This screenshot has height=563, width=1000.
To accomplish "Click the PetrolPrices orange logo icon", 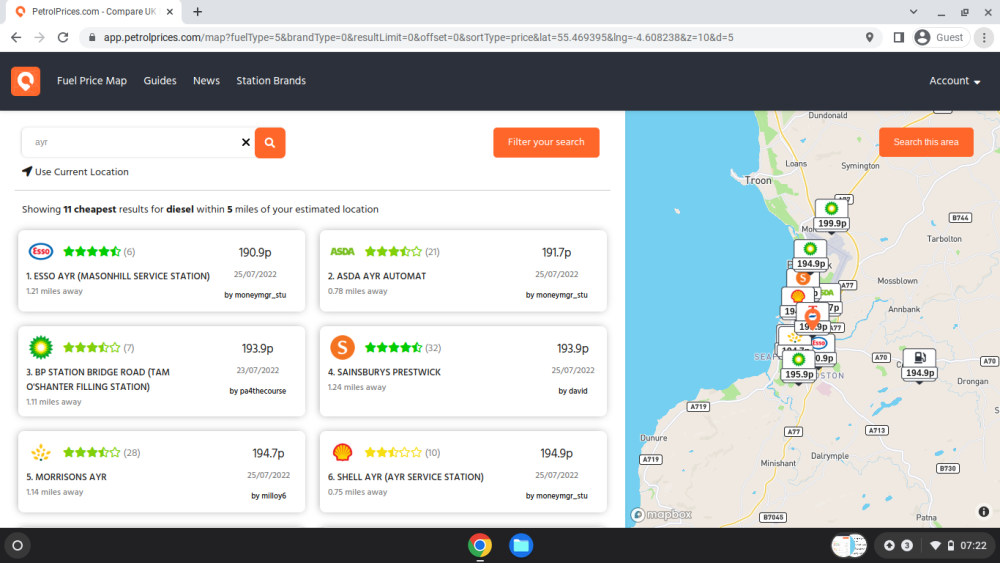I will (26, 81).
